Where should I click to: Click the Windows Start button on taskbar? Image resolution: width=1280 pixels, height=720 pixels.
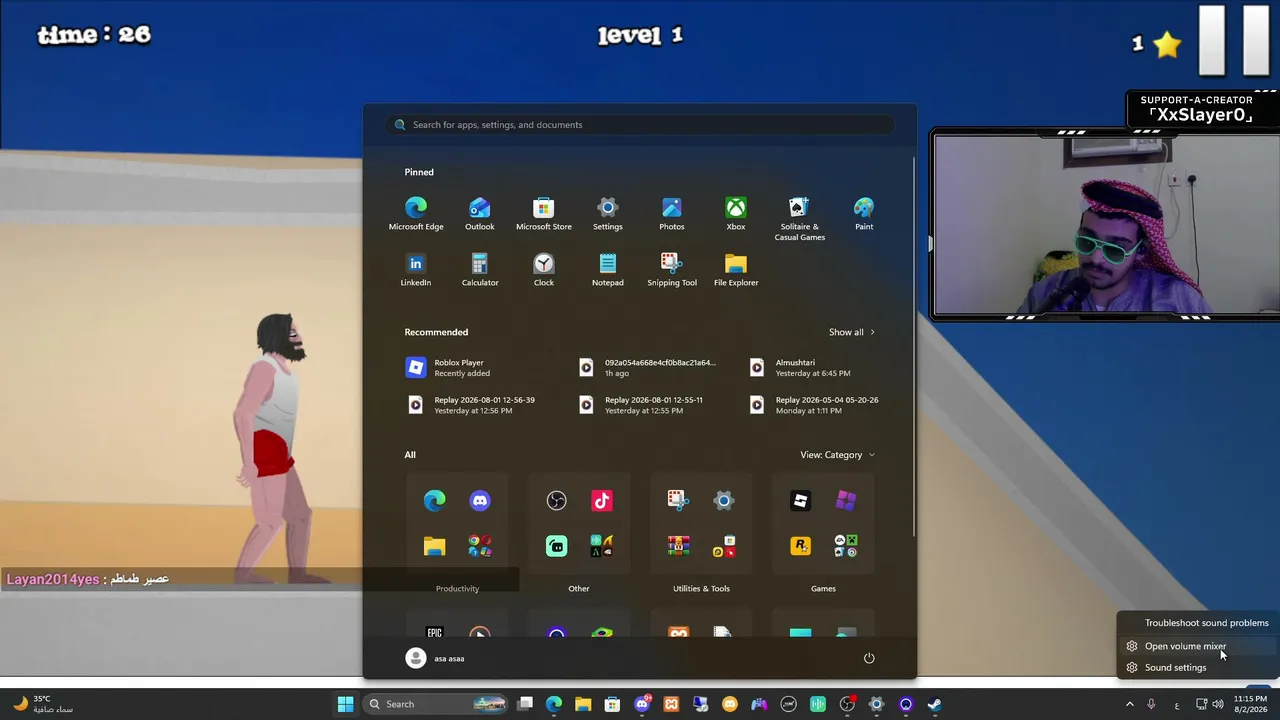345,704
